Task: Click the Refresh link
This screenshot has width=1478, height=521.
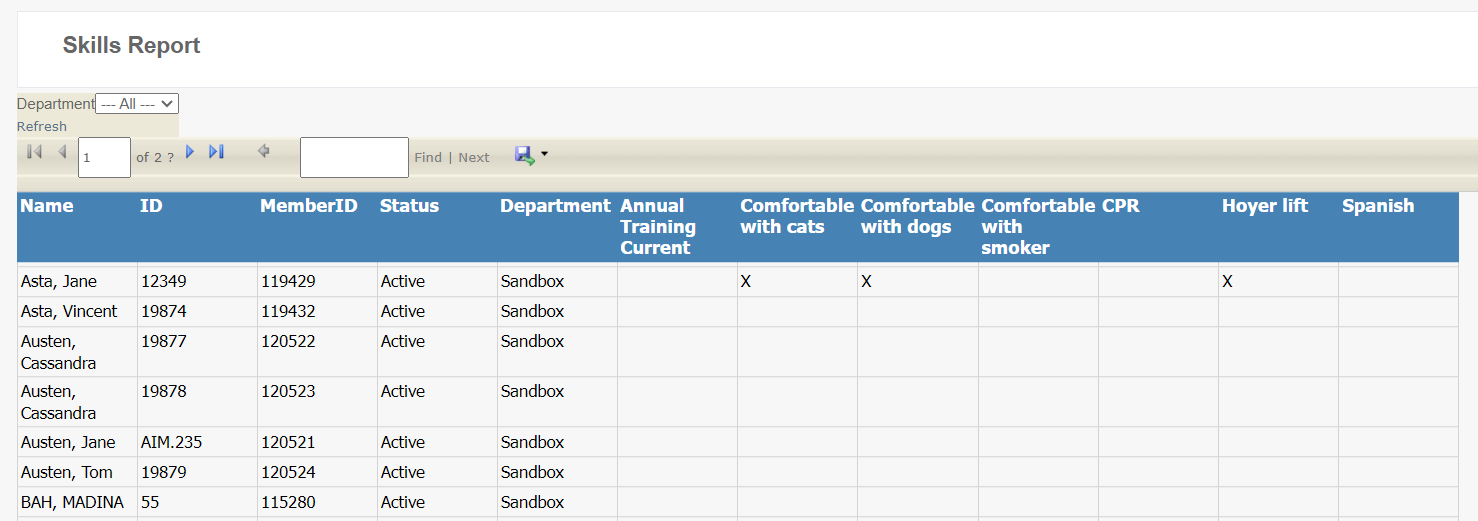Action: coord(42,126)
